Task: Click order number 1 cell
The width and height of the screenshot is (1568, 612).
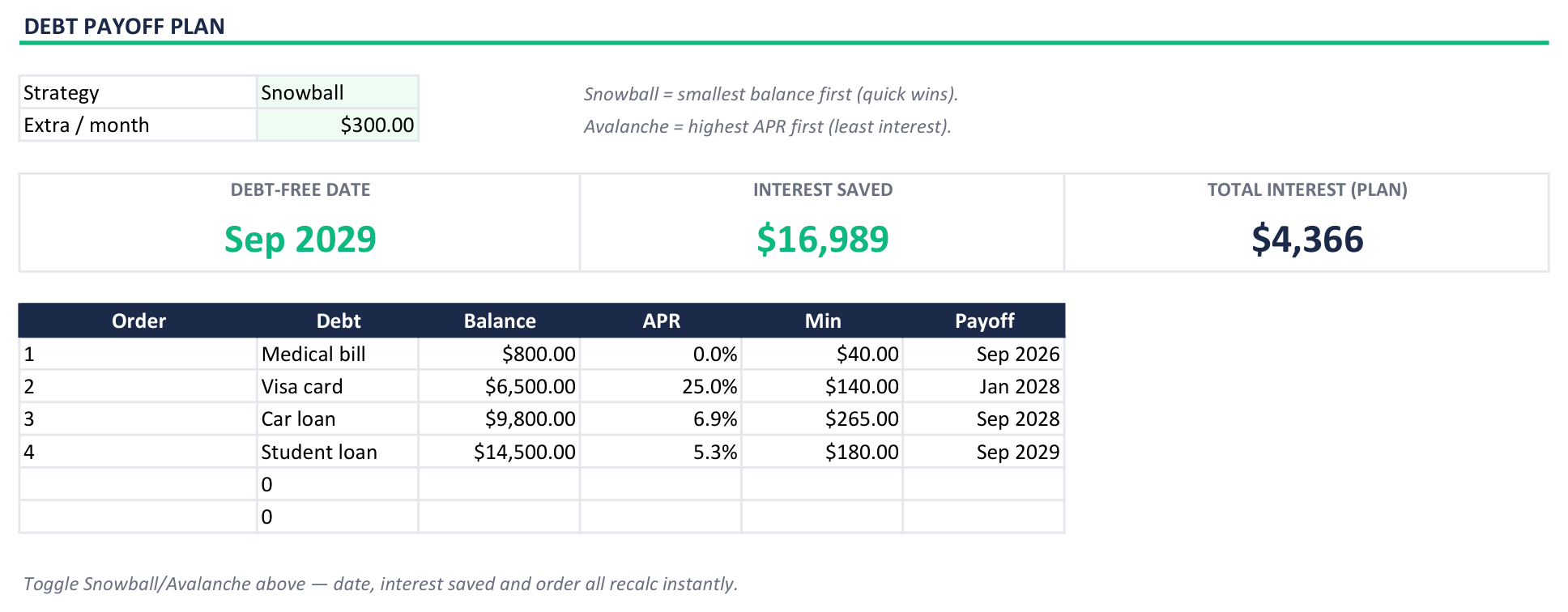Action: pyautogui.click(x=138, y=354)
